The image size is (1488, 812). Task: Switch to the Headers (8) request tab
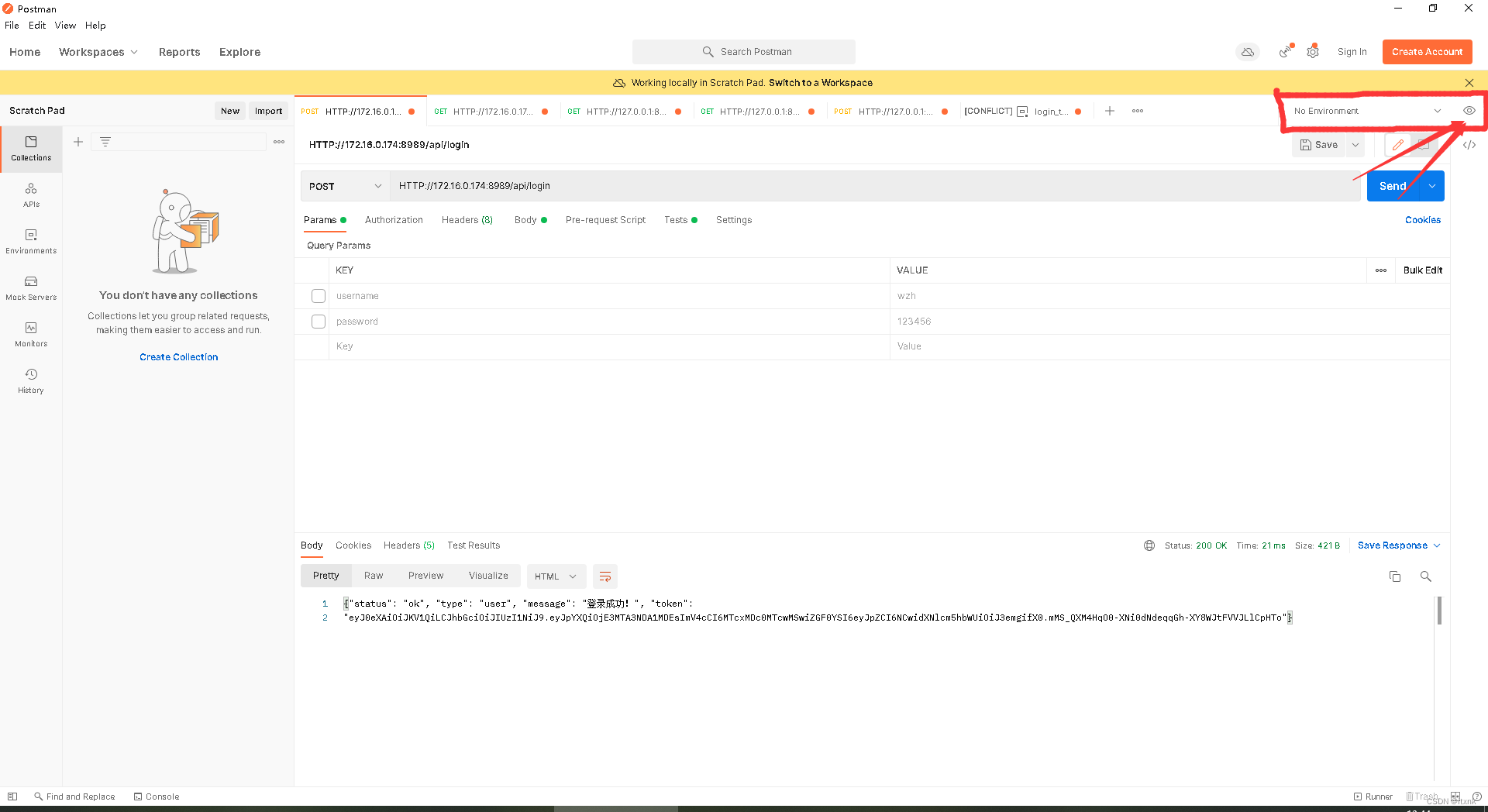click(467, 220)
